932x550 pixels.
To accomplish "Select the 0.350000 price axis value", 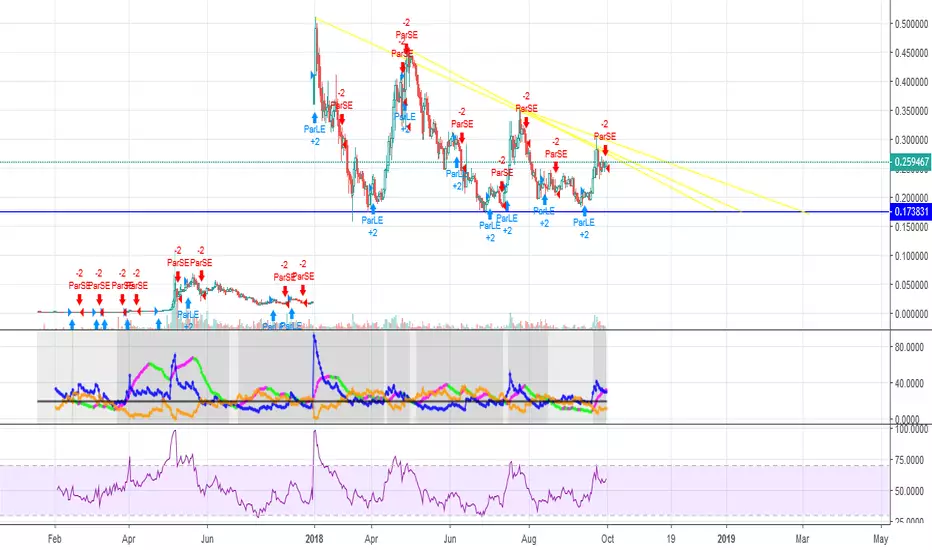I will click(911, 111).
